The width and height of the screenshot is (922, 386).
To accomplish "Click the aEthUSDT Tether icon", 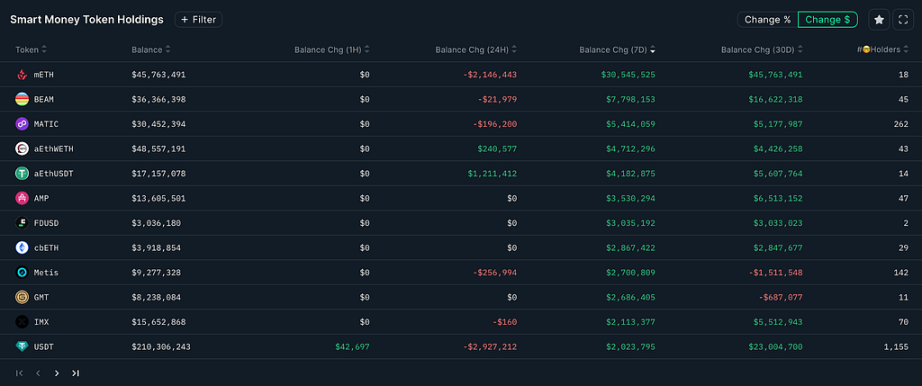I will pos(22,174).
